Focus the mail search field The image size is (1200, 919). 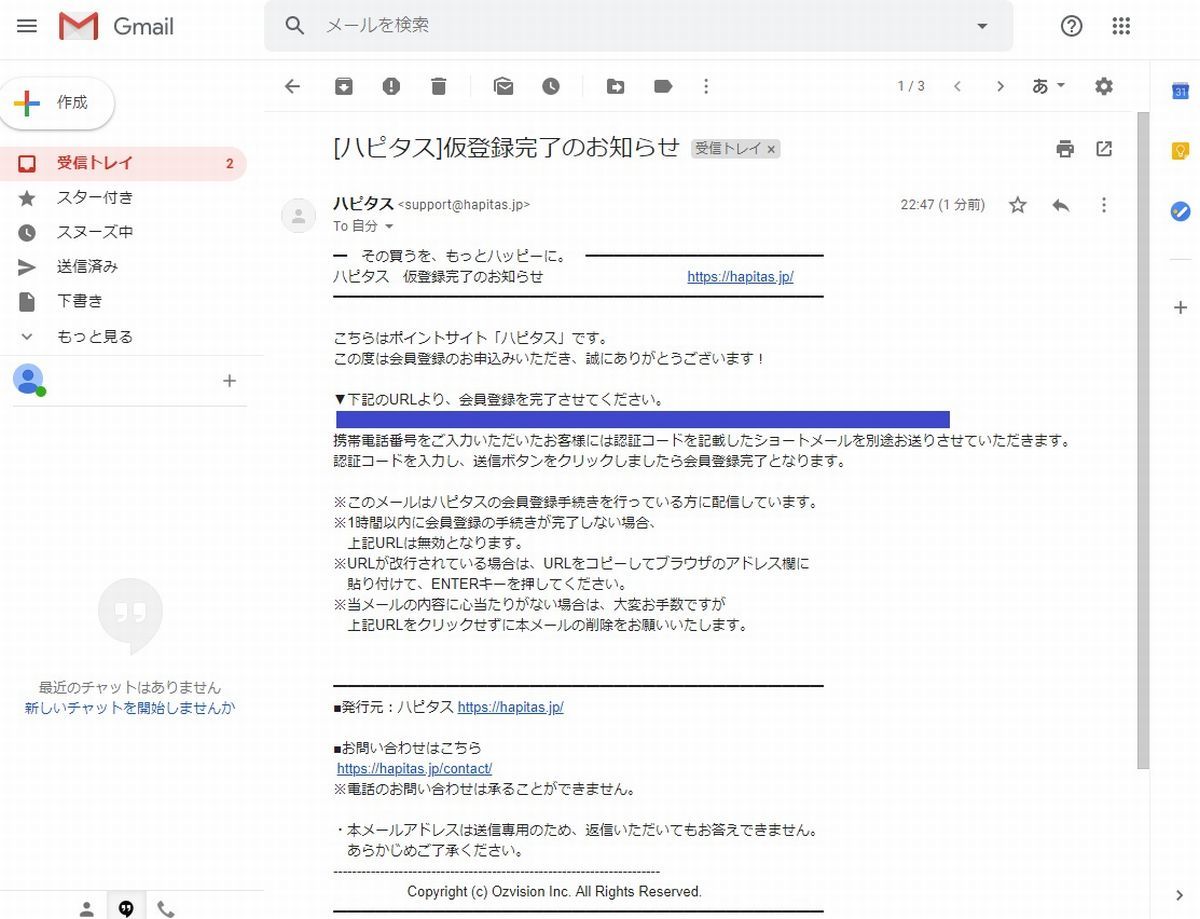[640, 26]
